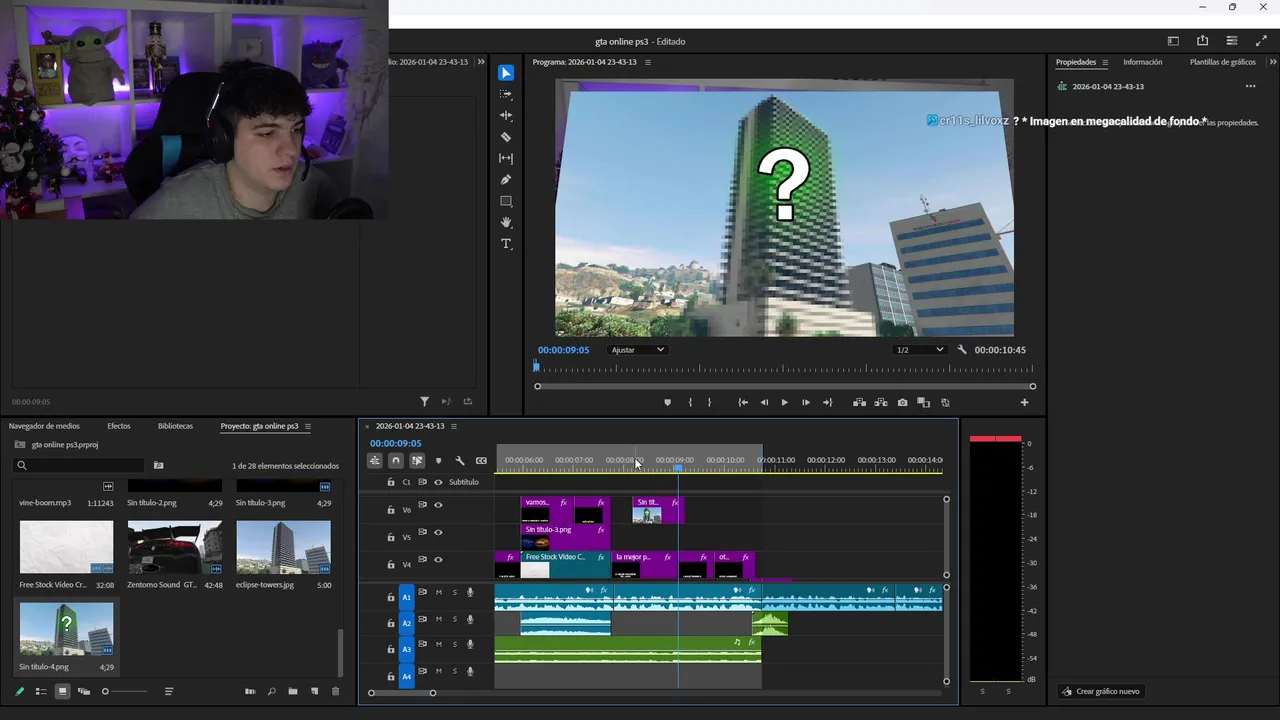Image resolution: width=1280 pixels, height=720 pixels.
Task: Open timeline display settings wrench
Action: [459, 461]
